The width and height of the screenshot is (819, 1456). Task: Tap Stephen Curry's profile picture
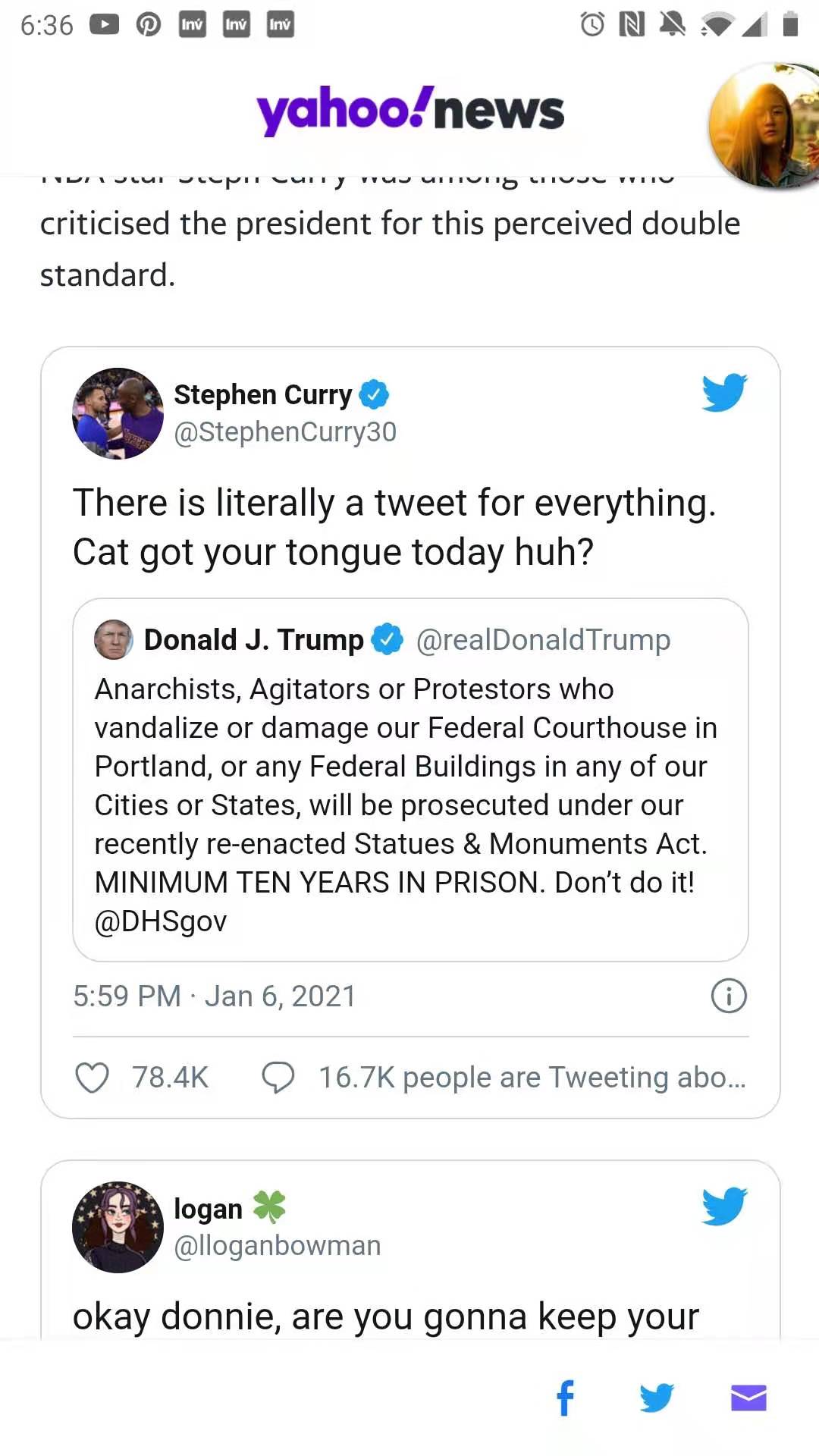pyautogui.click(x=118, y=413)
